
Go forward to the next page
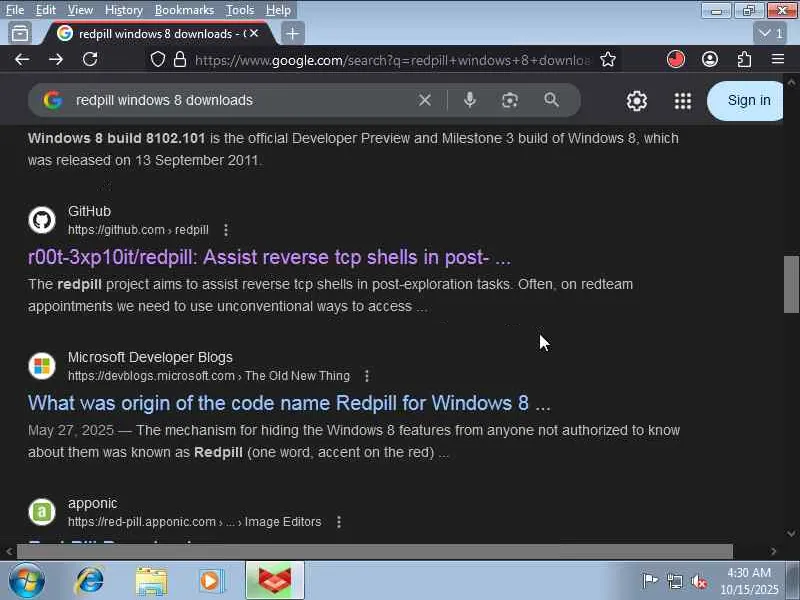click(x=56, y=60)
